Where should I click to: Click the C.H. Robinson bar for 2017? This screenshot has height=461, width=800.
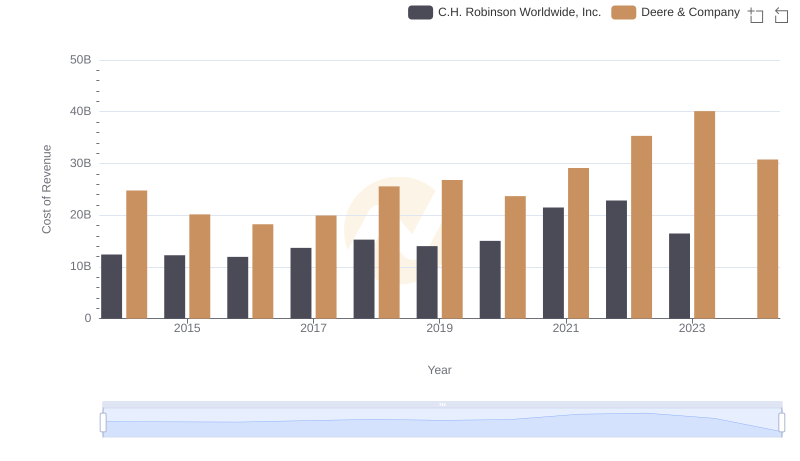[x=301, y=283]
